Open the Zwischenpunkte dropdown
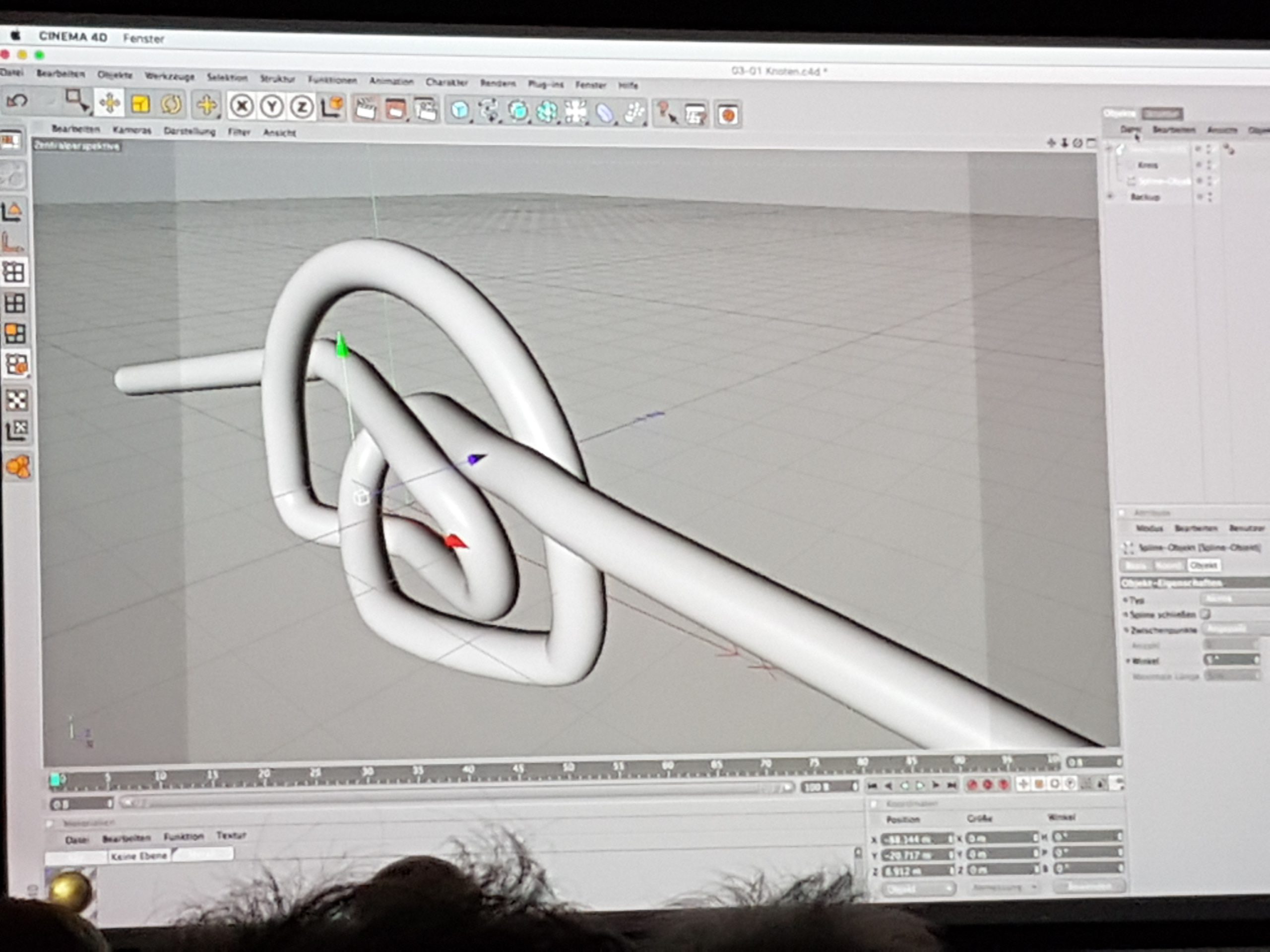This screenshot has height=952, width=1270. click(1234, 629)
